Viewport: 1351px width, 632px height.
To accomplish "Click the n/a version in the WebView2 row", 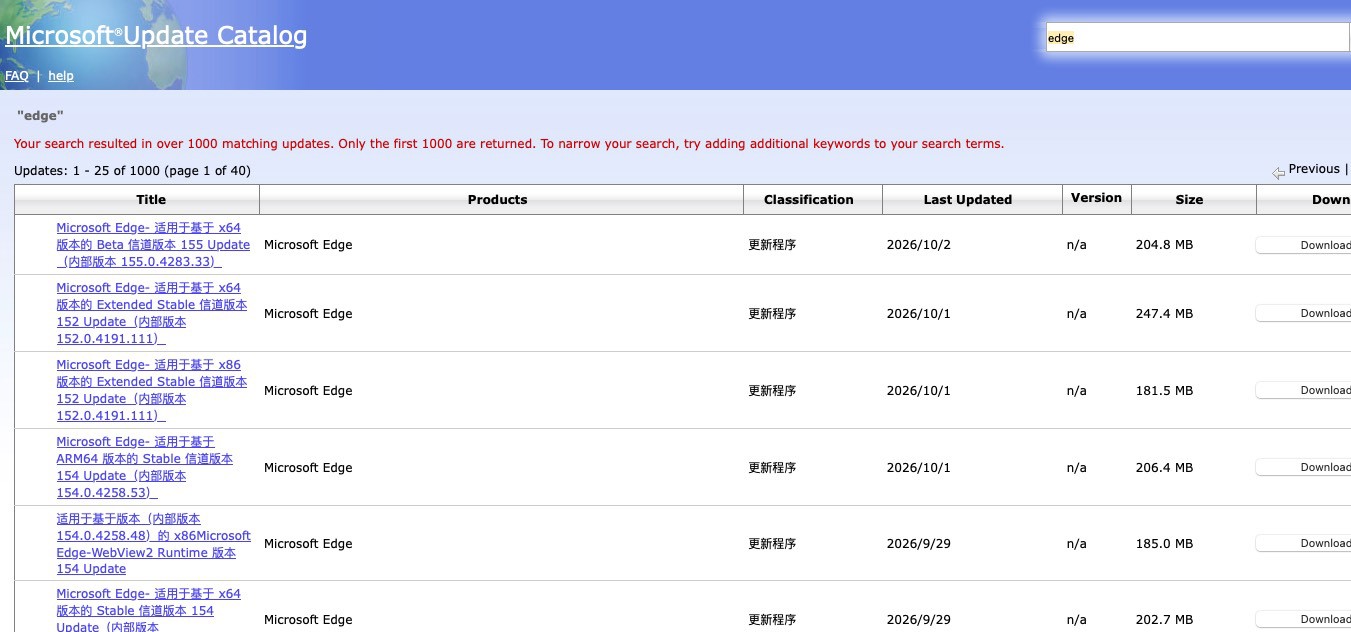I will coord(1077,544).
